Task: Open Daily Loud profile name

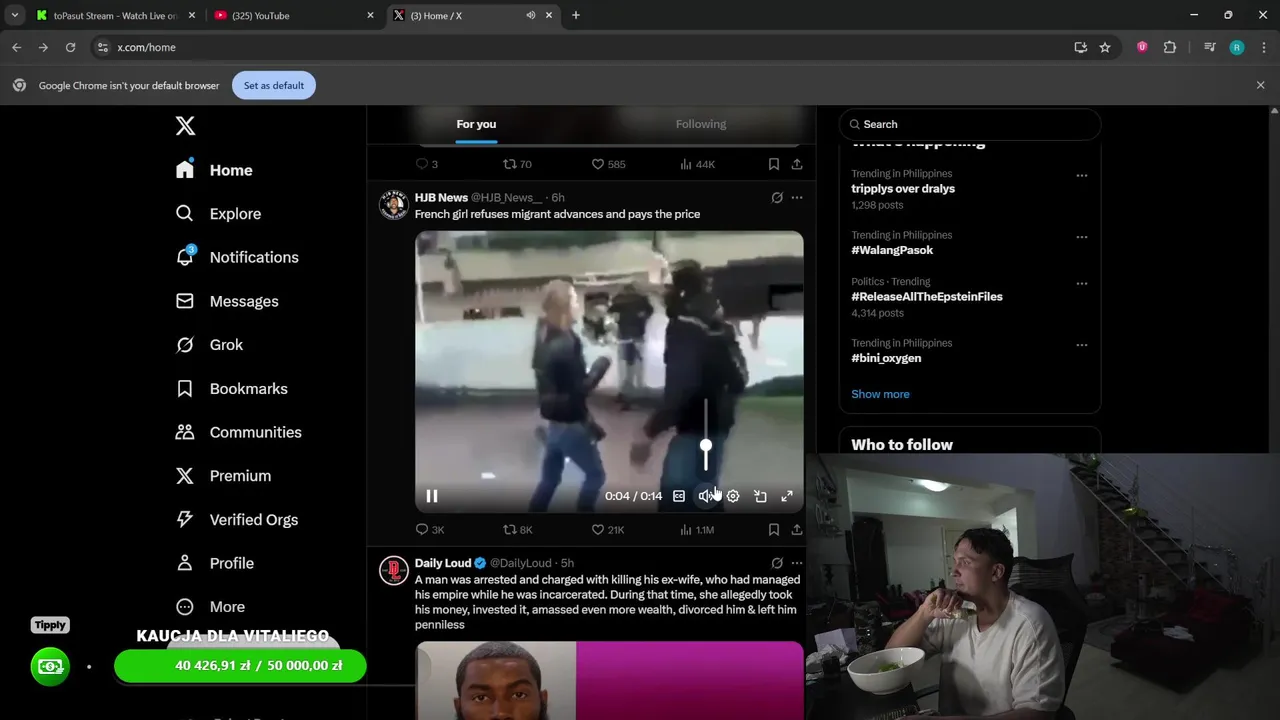Action: 443,563
